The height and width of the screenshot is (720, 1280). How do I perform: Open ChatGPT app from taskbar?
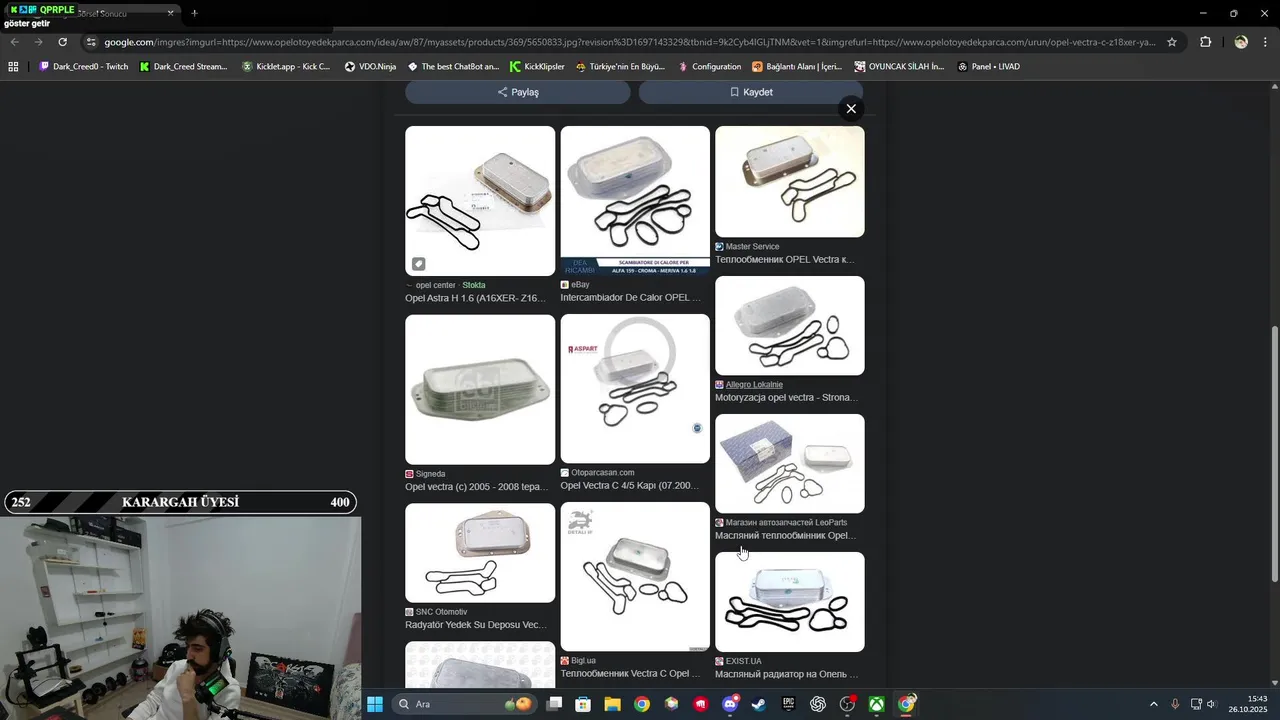coord(818,704)
